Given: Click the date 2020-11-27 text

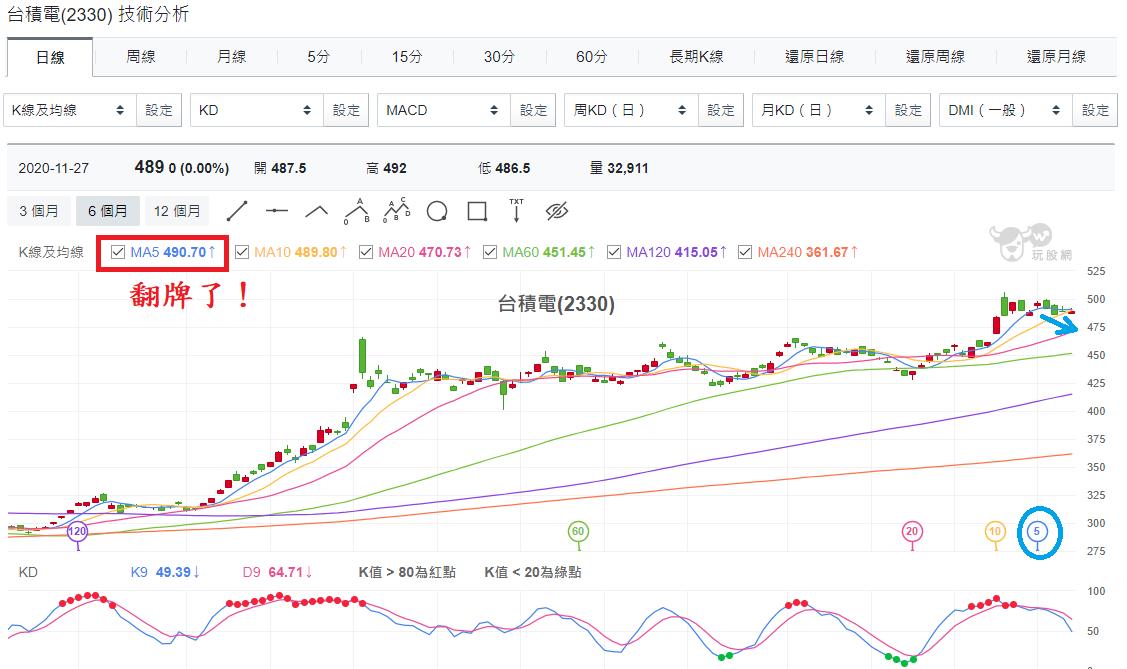Looking at the screenshot, I should coord(54,168).
